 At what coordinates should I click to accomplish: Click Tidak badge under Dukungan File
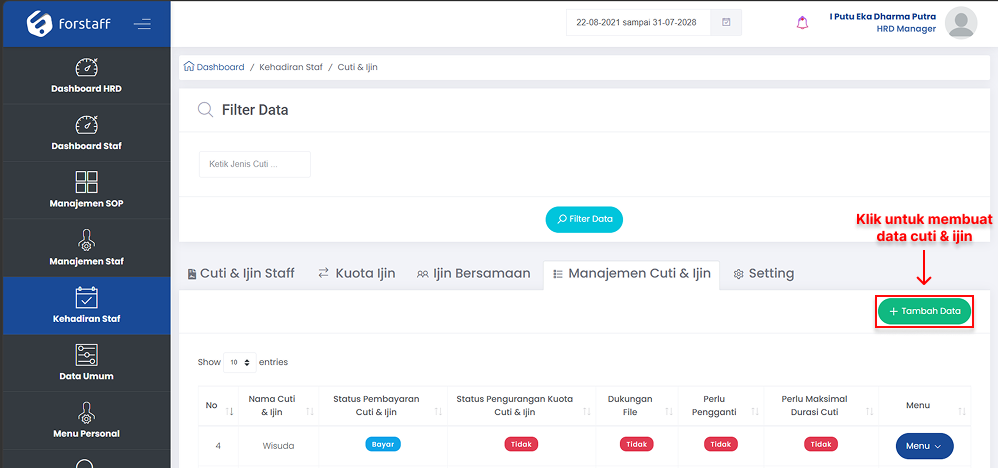636,444
